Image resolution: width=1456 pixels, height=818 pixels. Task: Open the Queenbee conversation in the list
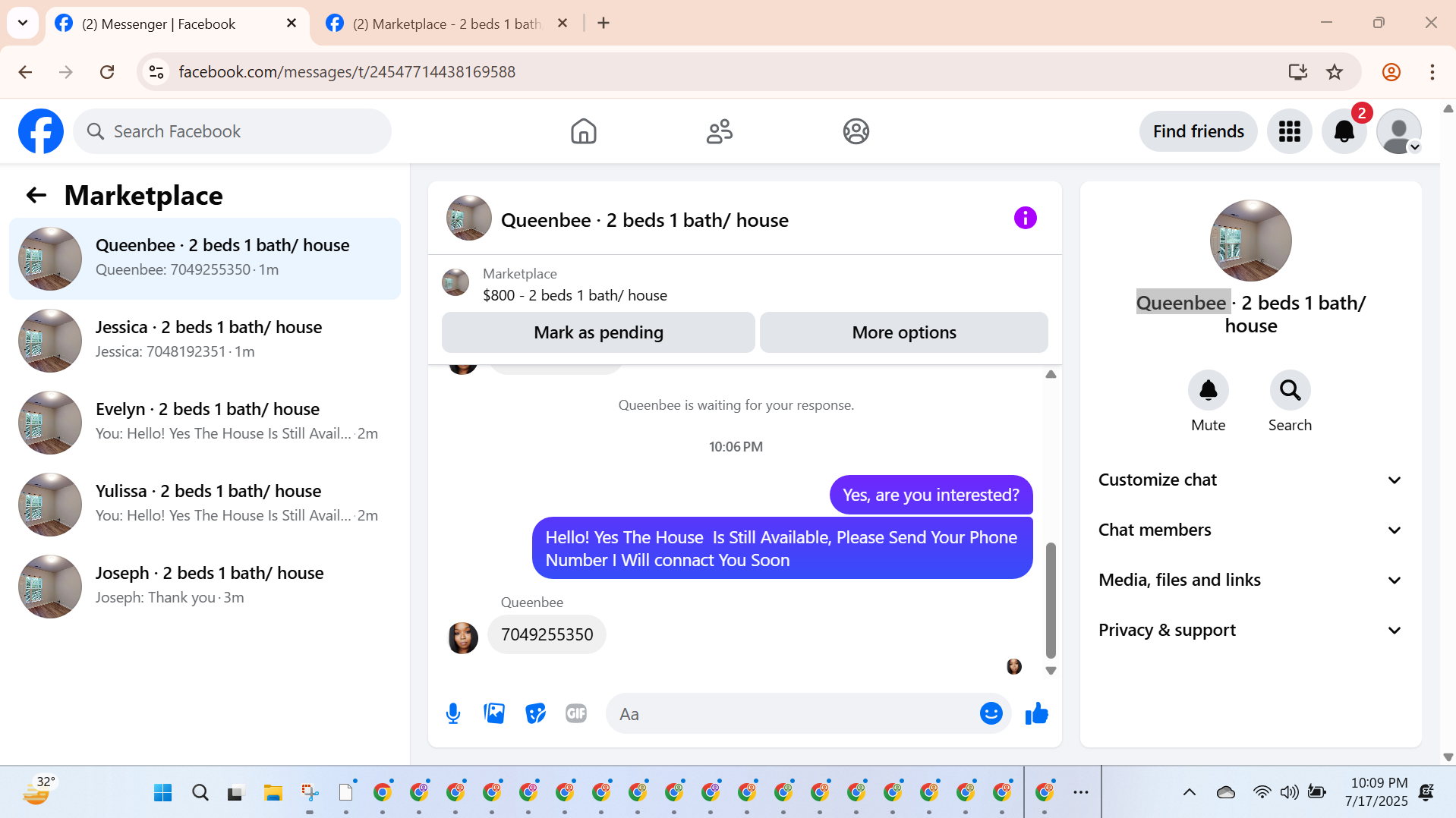point(205,259)
